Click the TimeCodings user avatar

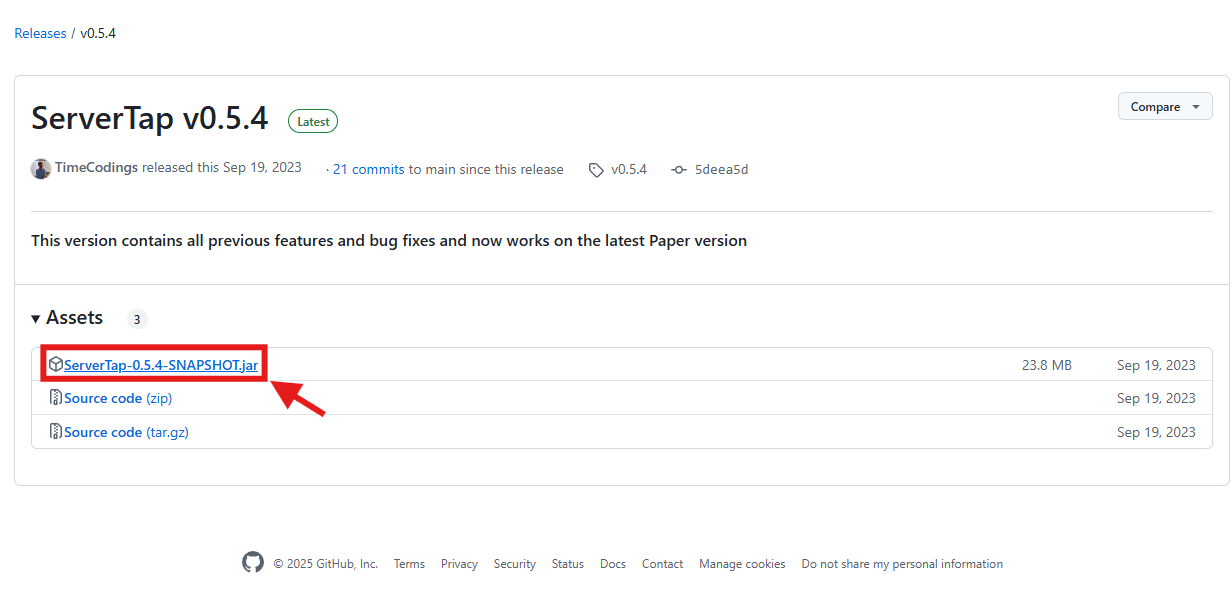click(x=41, y=169)
